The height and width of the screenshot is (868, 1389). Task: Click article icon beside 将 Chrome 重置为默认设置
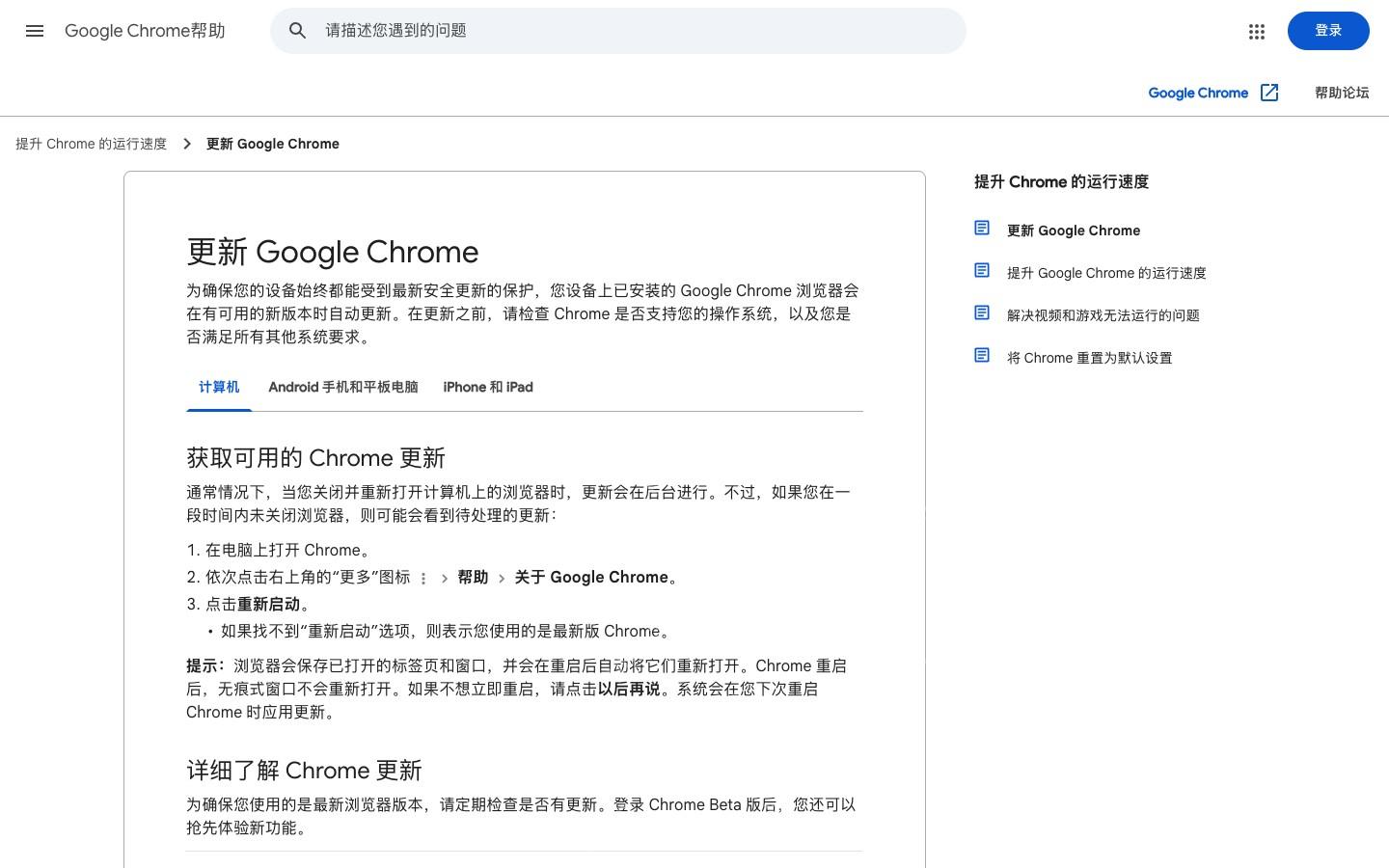(x=982, y=356)
